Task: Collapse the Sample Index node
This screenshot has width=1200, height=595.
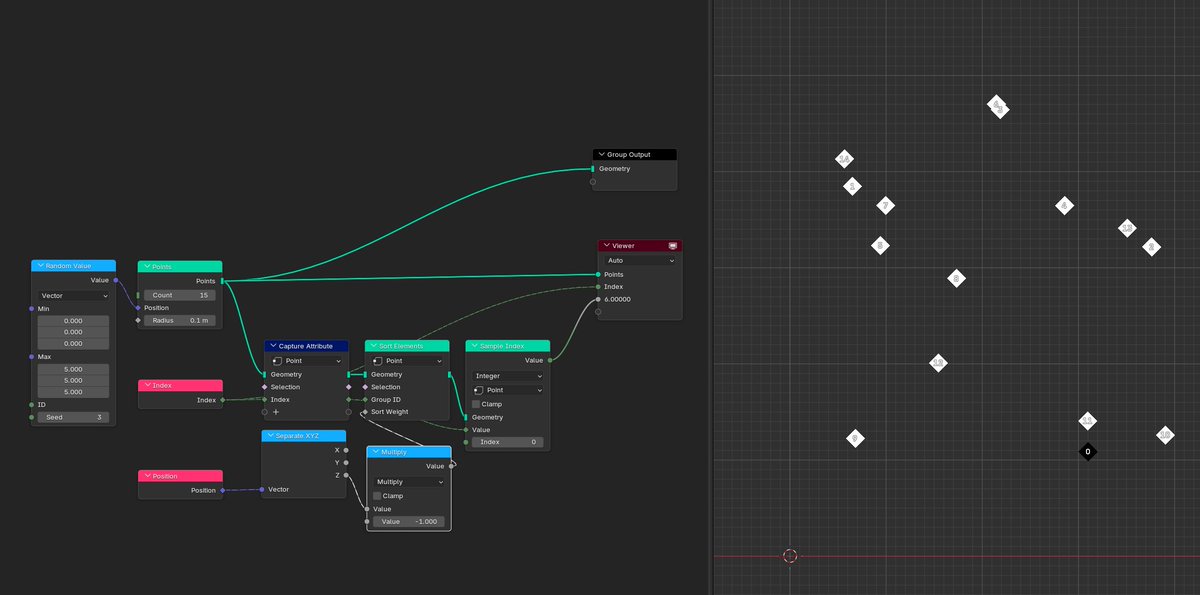Action: click(473, 346)
